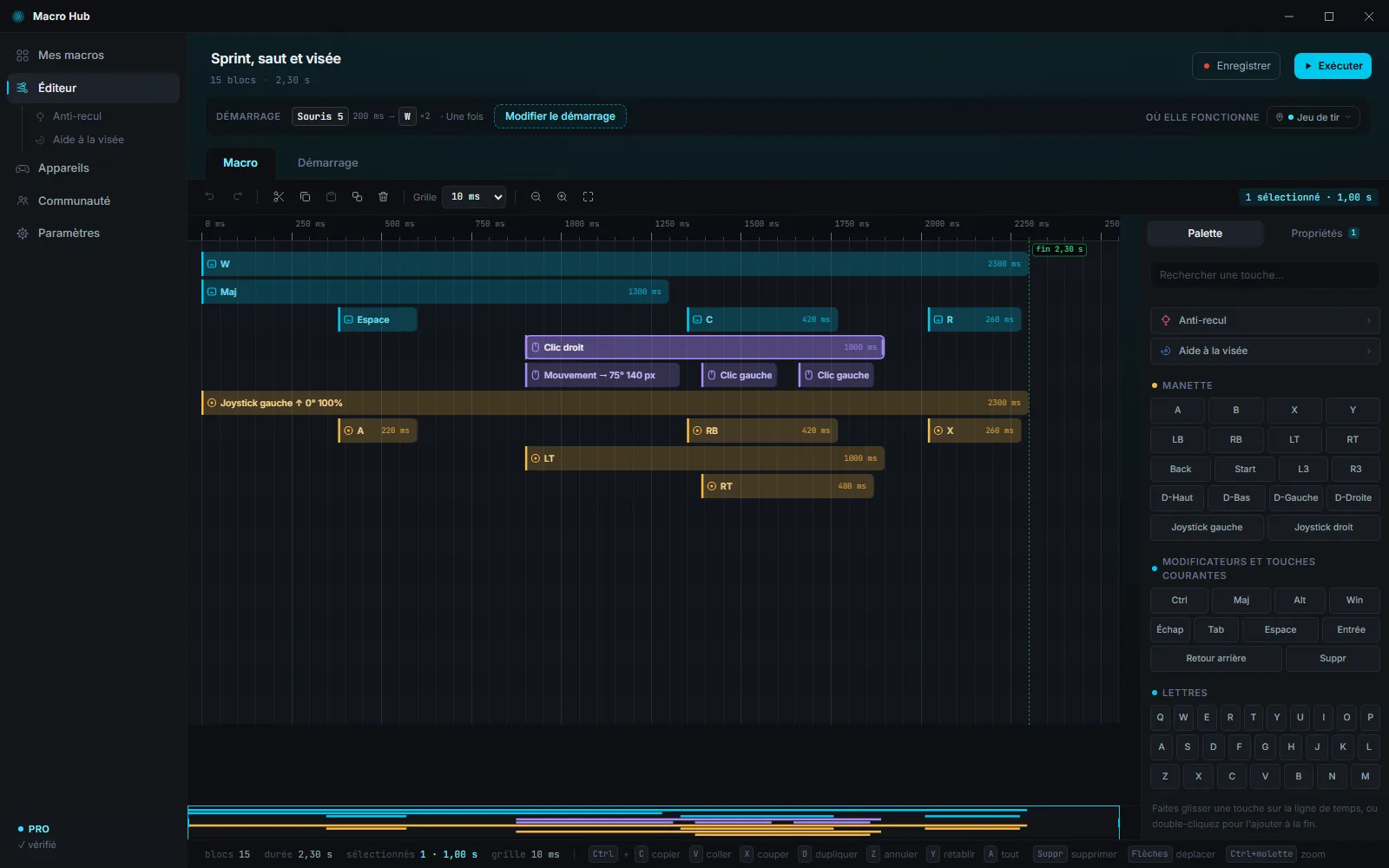Screen dimensions: 1389x868
Task: Expand Aide à la visée palette entry
Action: pos(1265,351)
